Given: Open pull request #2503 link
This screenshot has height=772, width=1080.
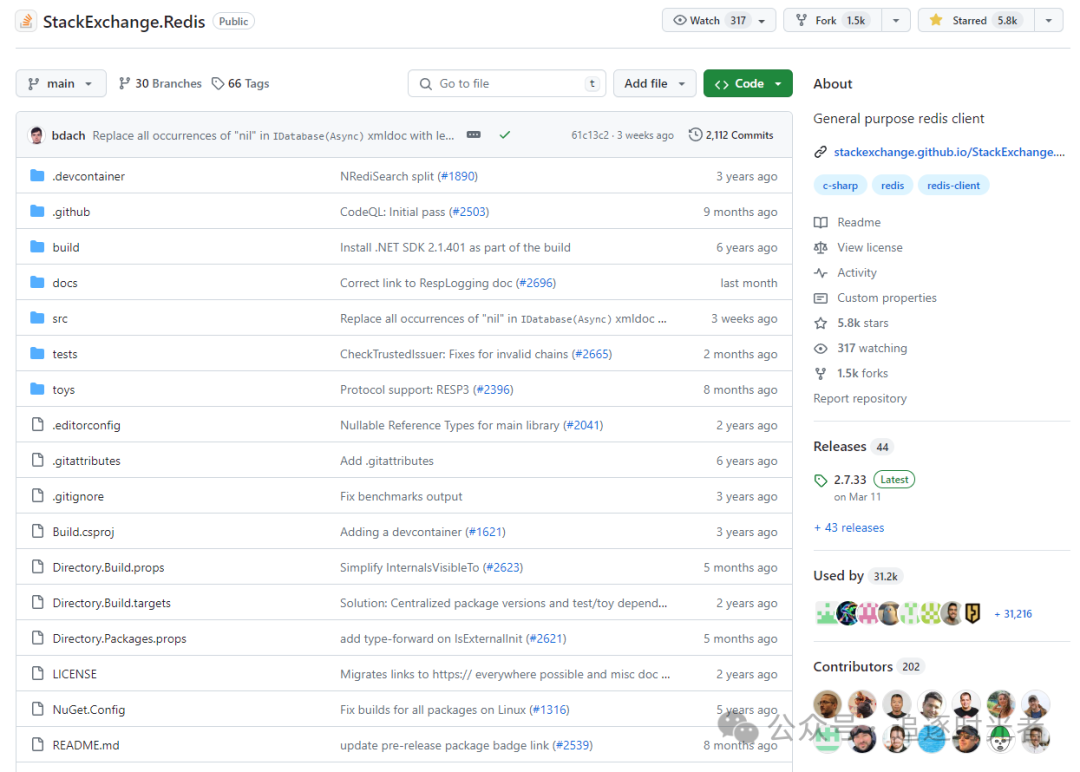Looking at the screenshot, I should (469, 211).
